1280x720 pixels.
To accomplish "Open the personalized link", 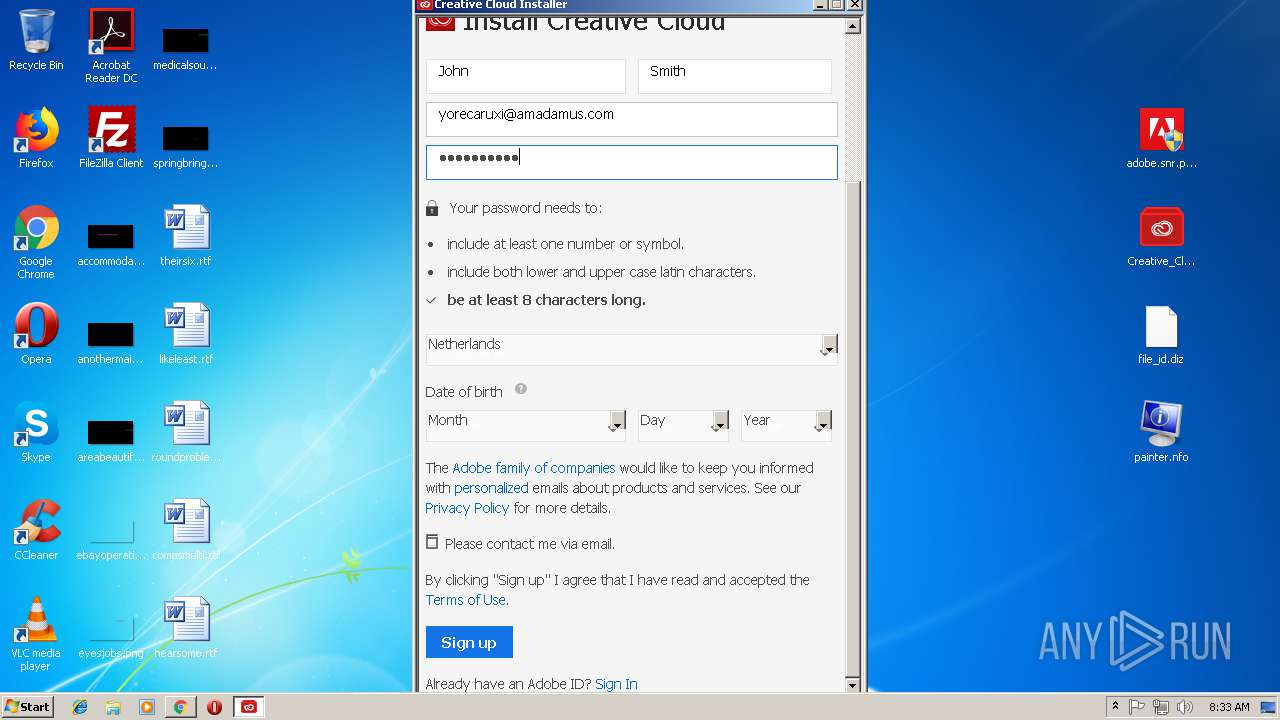I will pos(491,488).
